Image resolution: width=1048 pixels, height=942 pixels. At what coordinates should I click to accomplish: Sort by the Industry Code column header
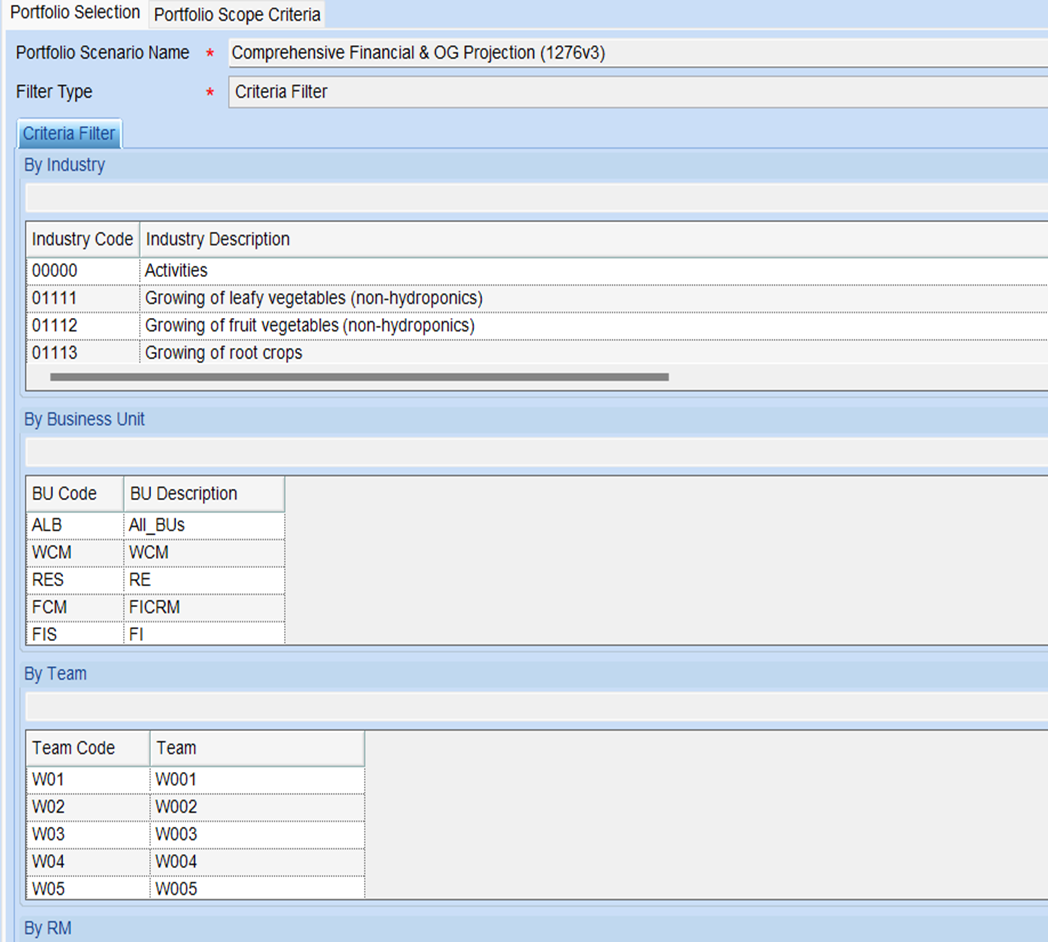(82, 239)
